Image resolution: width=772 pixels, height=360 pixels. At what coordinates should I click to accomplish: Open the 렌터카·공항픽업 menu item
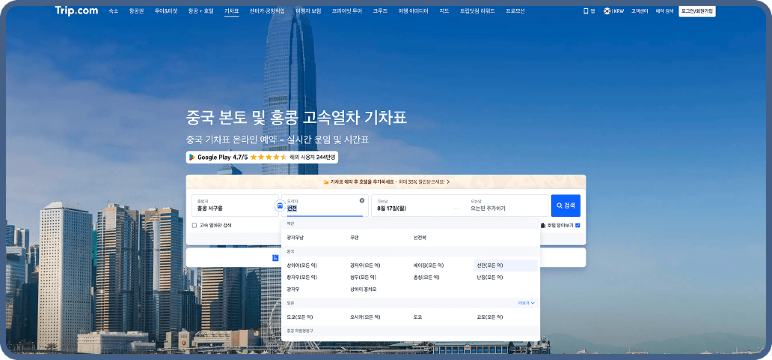pyautogui.click(x=267, y=11)
